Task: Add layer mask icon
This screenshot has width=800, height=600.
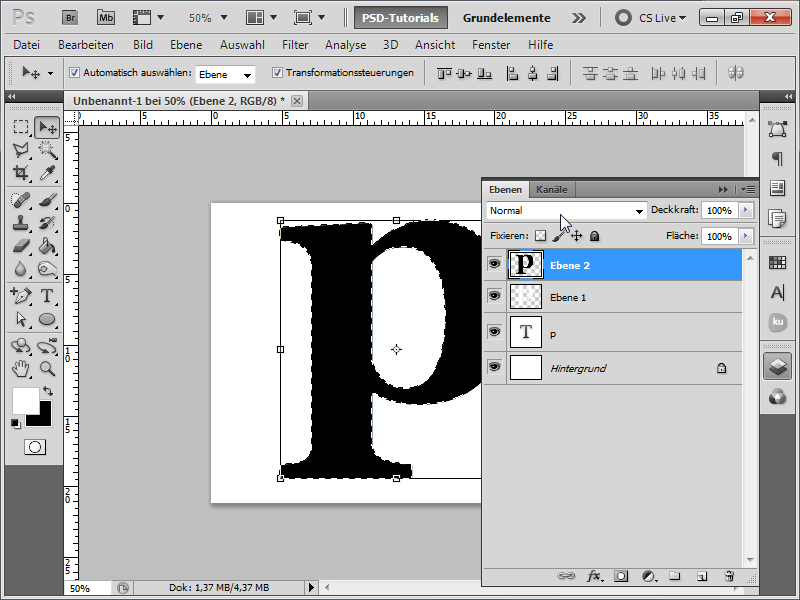Action: point(621,576)
